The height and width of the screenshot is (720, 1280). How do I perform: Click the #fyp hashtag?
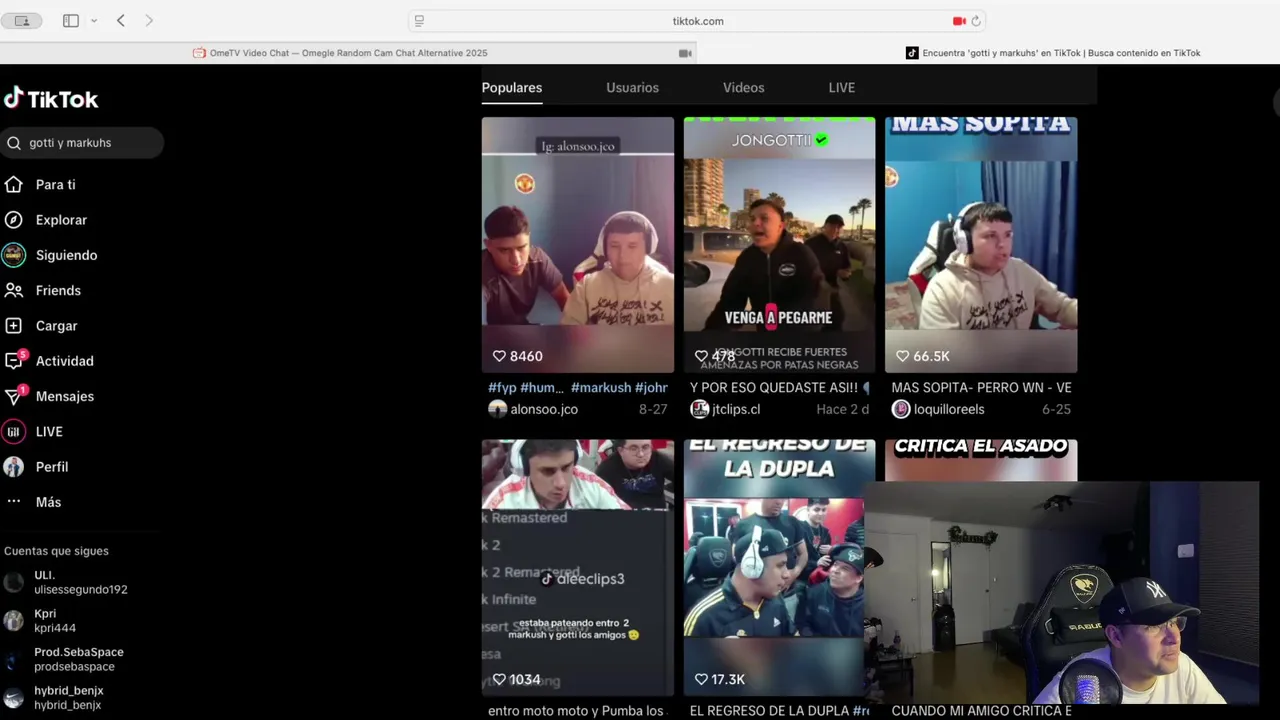click(x=502, y=387)
